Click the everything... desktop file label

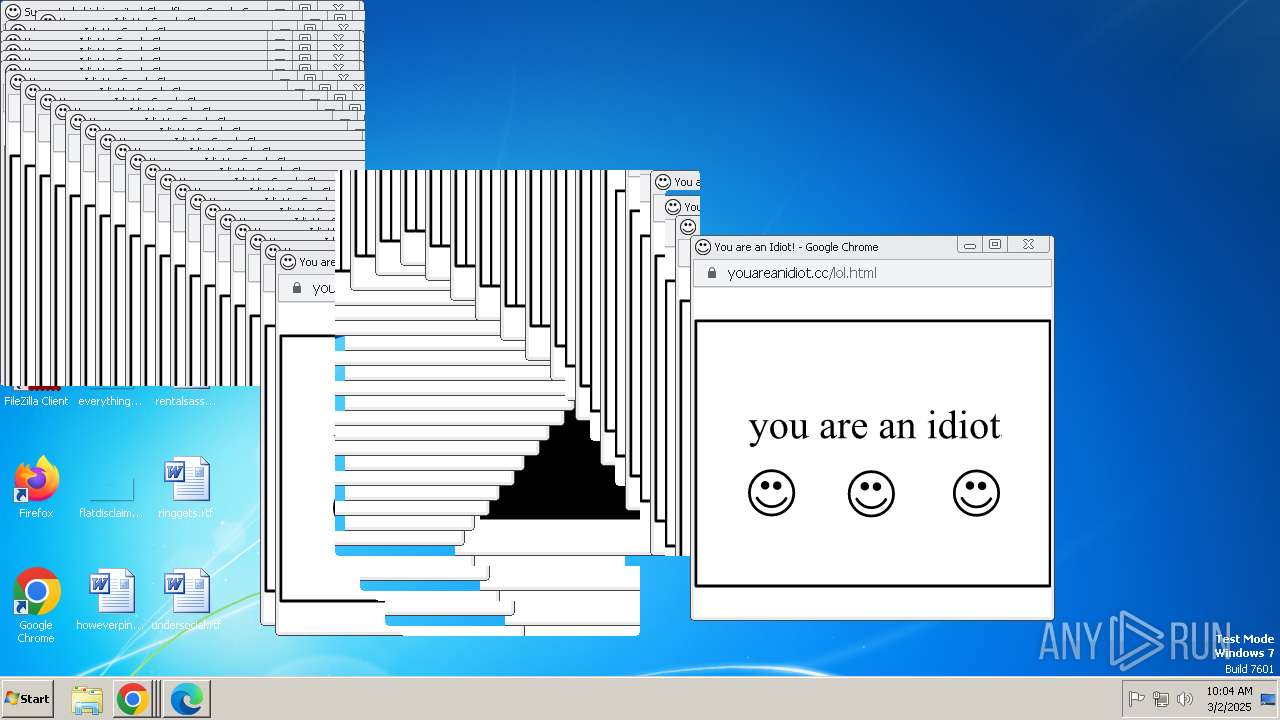[x=111, y=401]
